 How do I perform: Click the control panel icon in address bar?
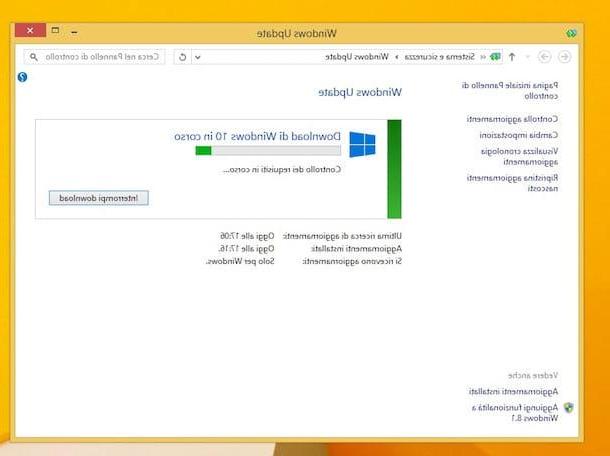tap(495, 57)
